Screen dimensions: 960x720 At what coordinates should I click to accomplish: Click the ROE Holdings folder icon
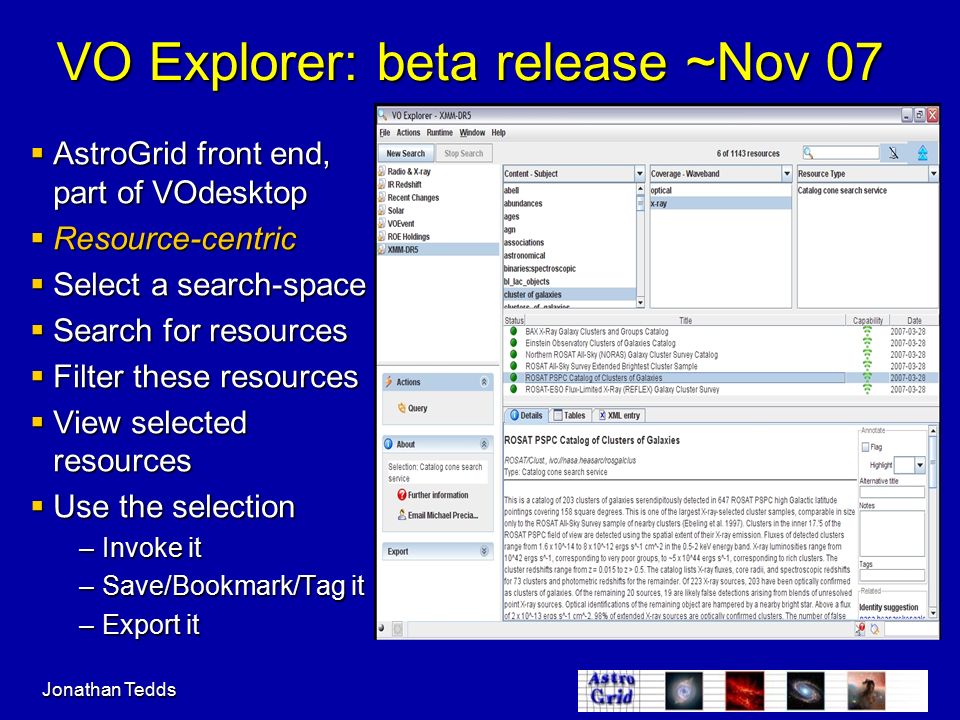click(x=381, y=236)
